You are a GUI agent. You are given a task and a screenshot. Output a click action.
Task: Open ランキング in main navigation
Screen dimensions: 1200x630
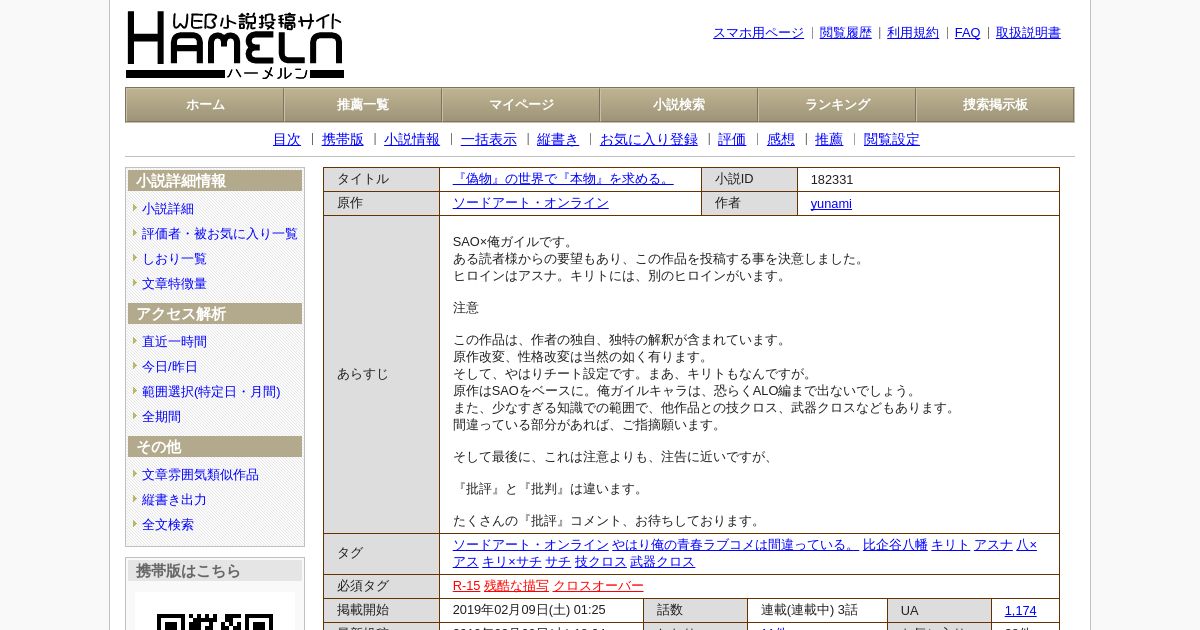click(837, 105)
